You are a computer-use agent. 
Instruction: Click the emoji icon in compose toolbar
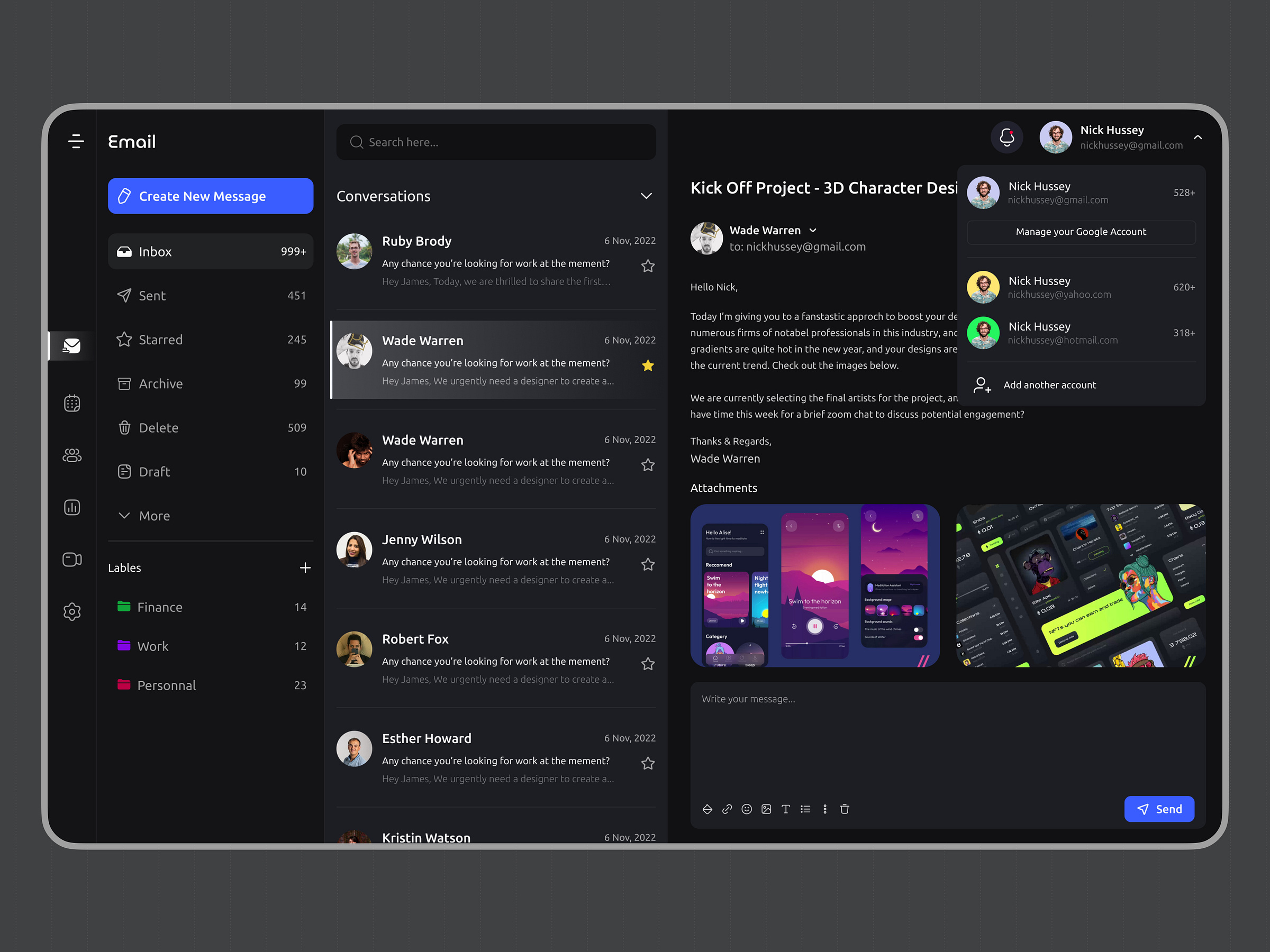747,809
